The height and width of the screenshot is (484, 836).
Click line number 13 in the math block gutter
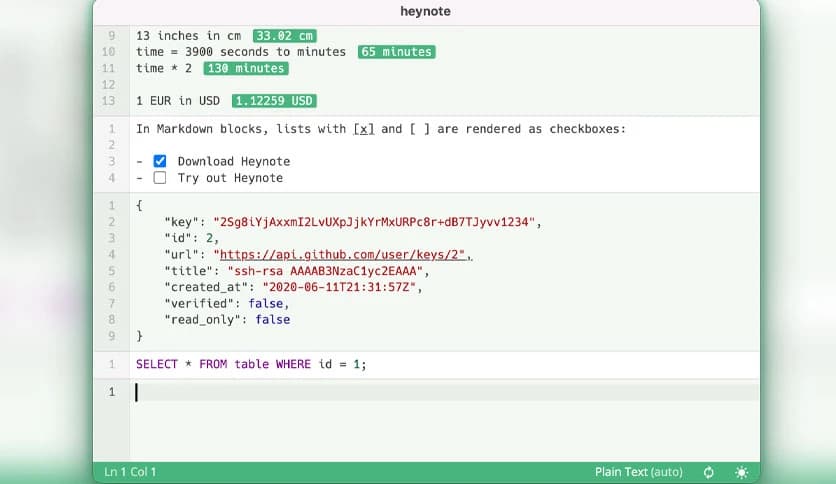pyautogui.click(x=109, y=101)
